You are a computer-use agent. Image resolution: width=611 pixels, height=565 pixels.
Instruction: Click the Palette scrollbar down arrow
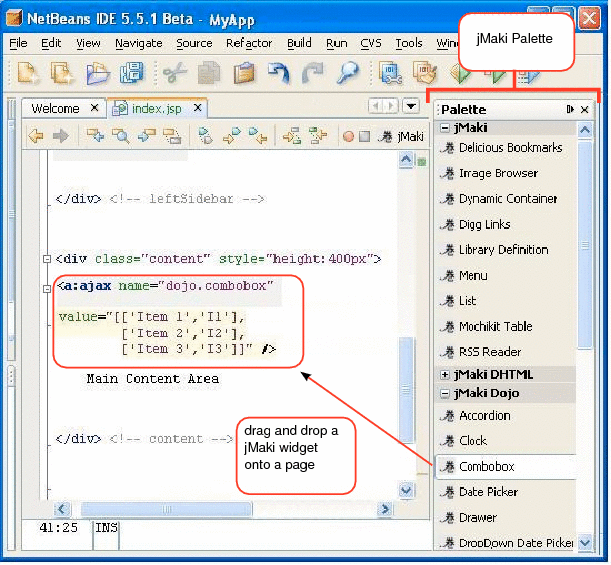tap(585, 542)
